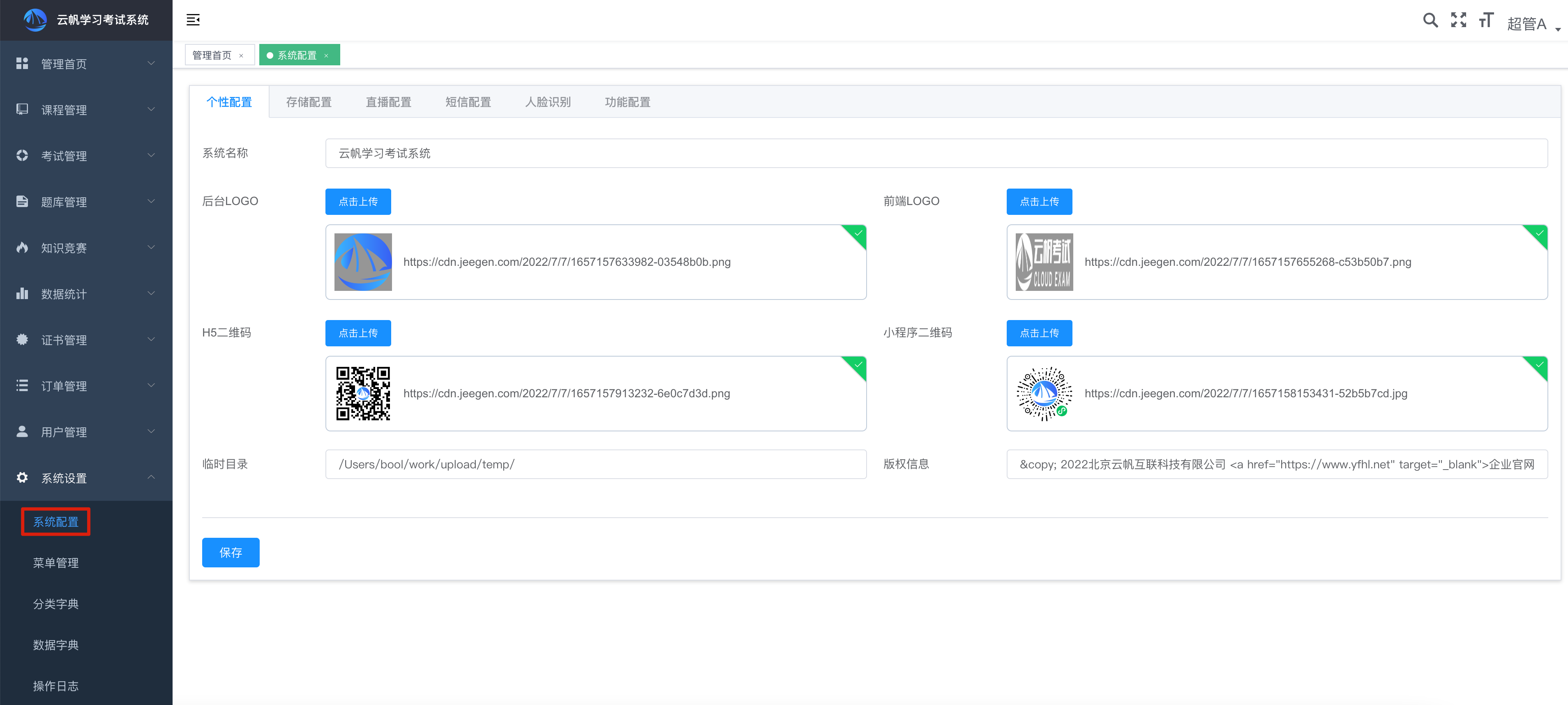Click the 管理首页 grid icon in the sidebar
The width and height of the screenshot is (1568, 705).
point(22,63)
